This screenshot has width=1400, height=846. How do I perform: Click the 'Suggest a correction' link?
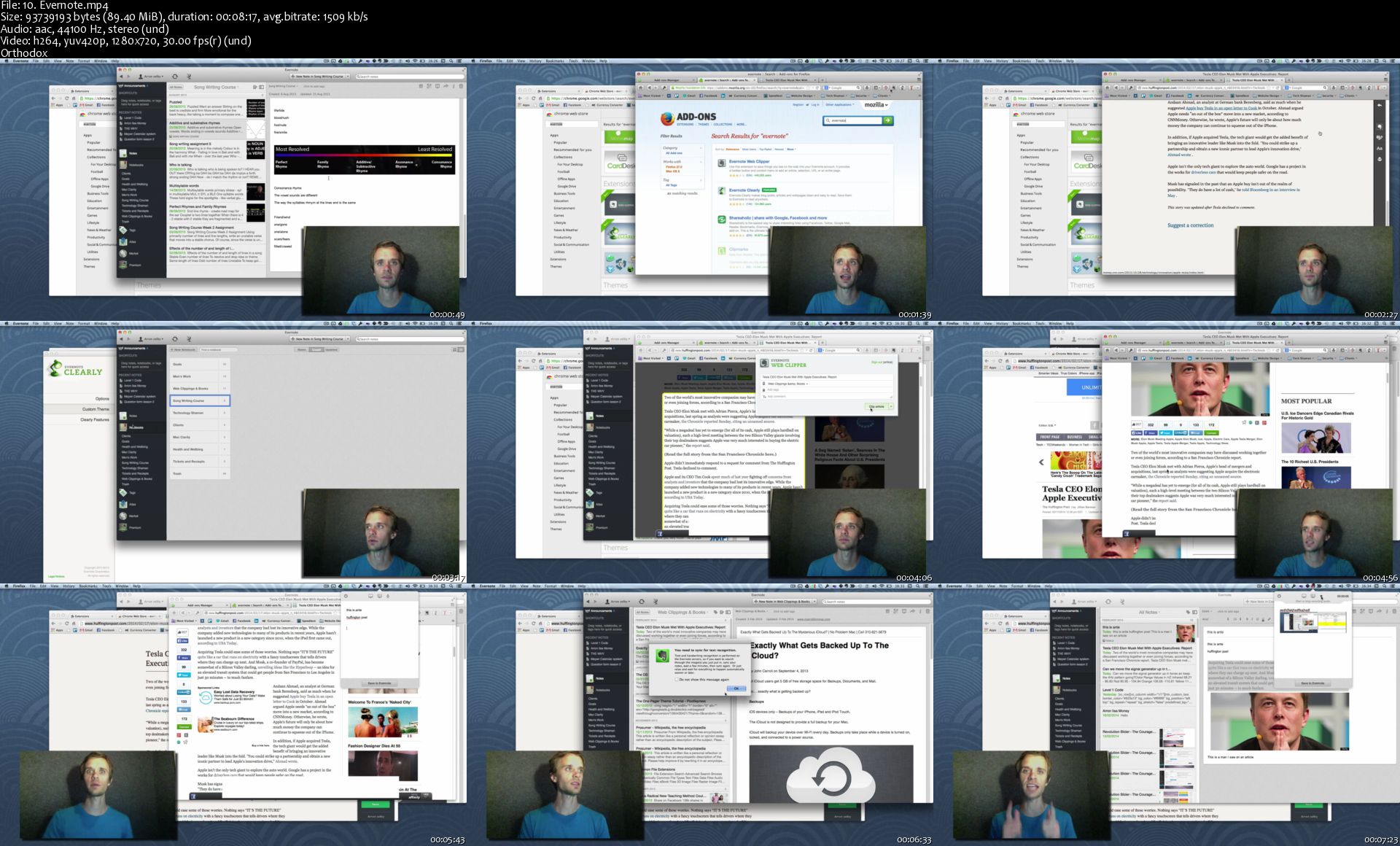coord(1190,225)
